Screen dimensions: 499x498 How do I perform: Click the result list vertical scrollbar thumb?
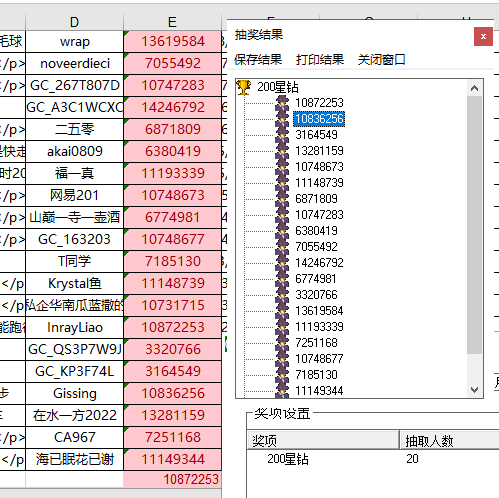point(474,225)
